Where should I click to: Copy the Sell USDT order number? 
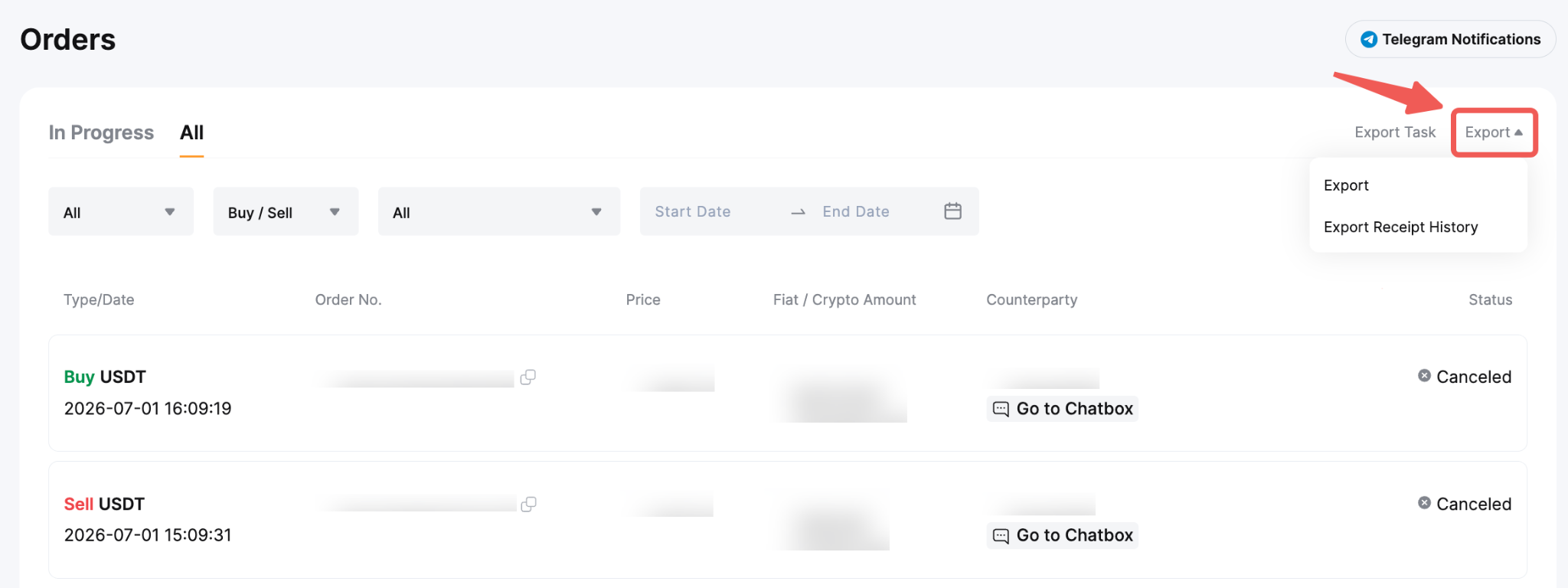[x=528, y=505]
